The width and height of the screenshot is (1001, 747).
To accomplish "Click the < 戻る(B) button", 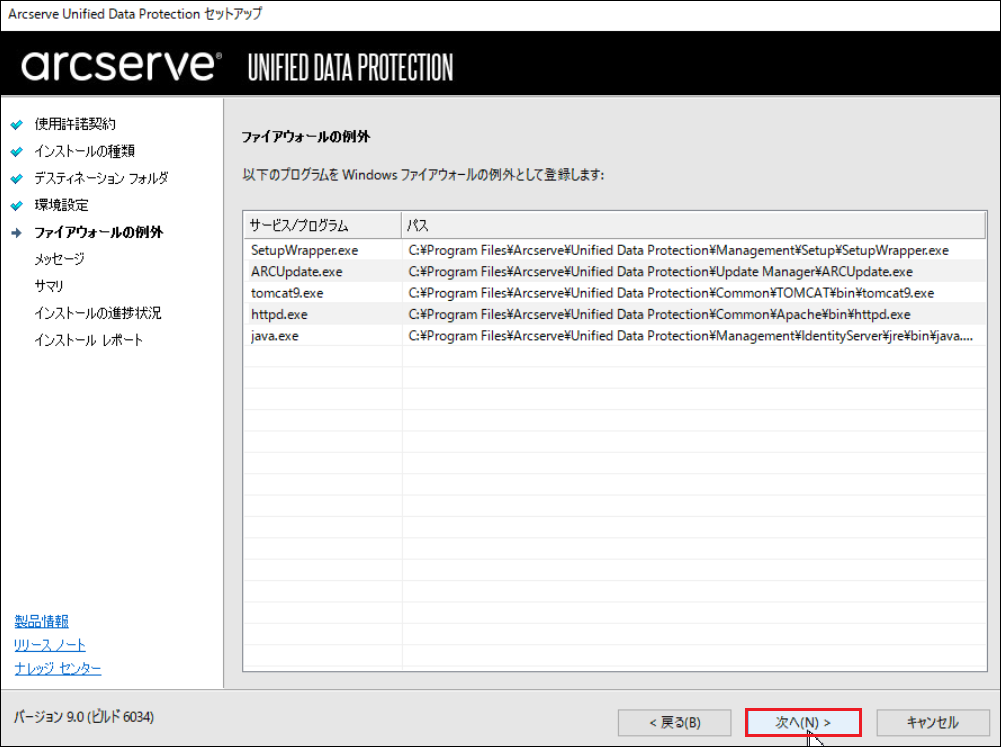I will (674, 723).
